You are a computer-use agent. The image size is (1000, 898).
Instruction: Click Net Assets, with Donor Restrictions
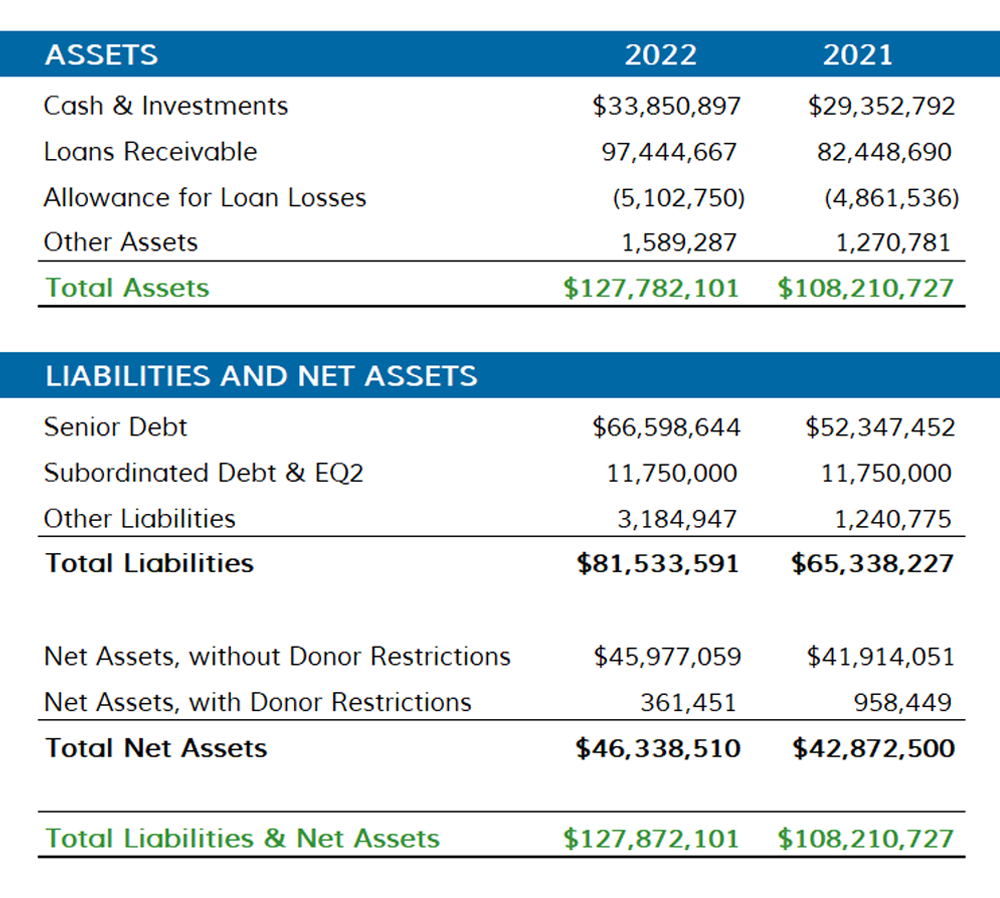tap(257, 703)
